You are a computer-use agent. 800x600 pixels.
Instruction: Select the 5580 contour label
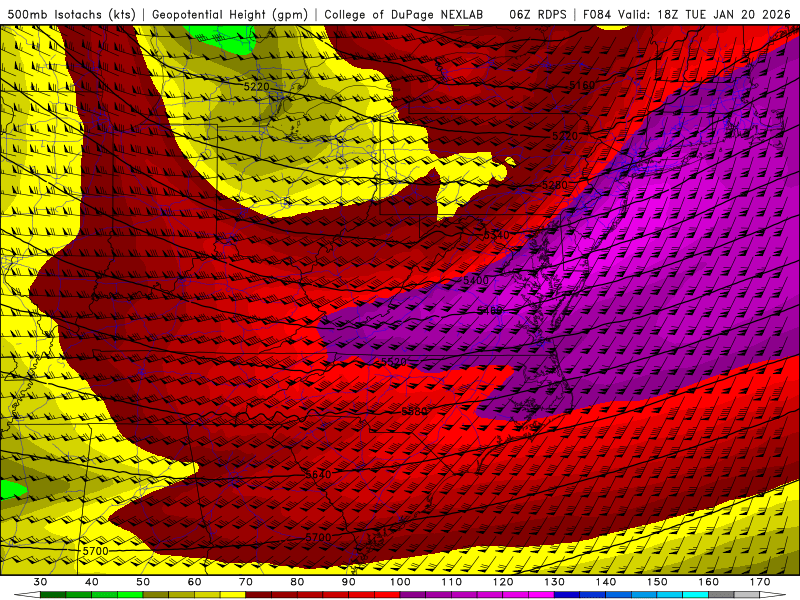(414, 411)
